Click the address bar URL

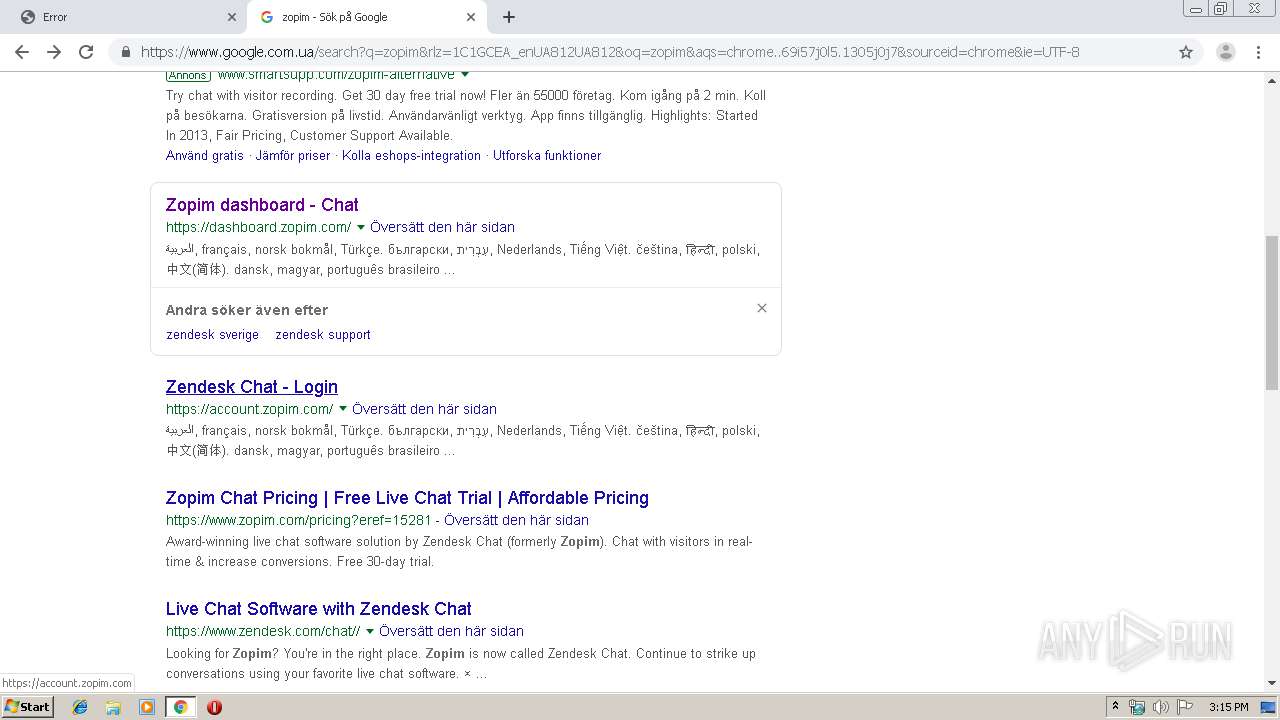(x=610, y=52)
